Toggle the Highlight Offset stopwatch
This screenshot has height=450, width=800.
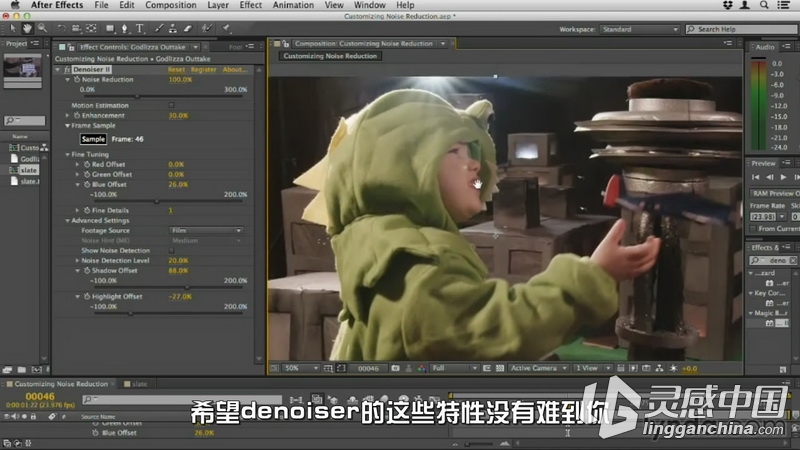[x=87, y=296]
